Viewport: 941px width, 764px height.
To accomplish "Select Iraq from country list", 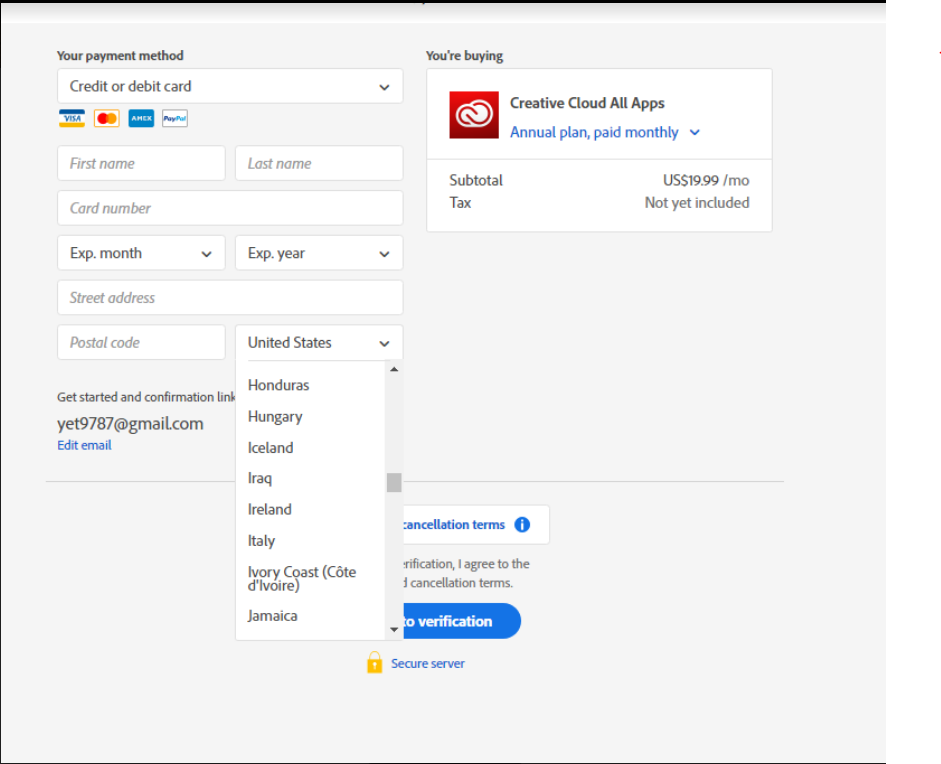I will 260,478.
